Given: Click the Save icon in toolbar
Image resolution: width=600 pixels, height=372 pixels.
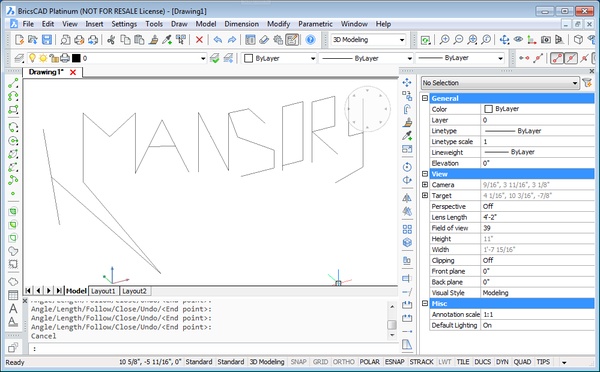Looking at the screenshot, I should tap(47, 39).
